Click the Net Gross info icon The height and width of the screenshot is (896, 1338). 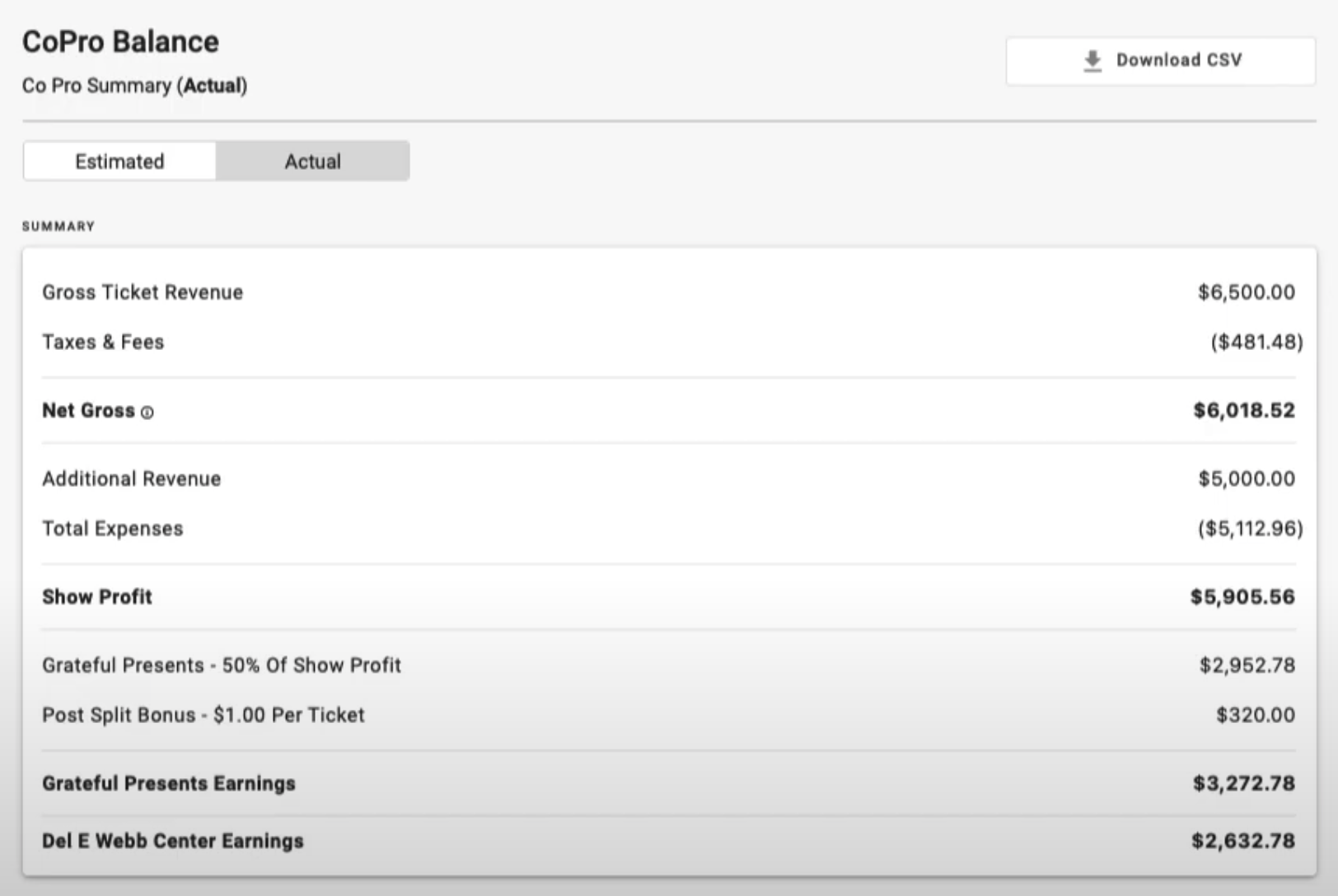coord(147,413)
